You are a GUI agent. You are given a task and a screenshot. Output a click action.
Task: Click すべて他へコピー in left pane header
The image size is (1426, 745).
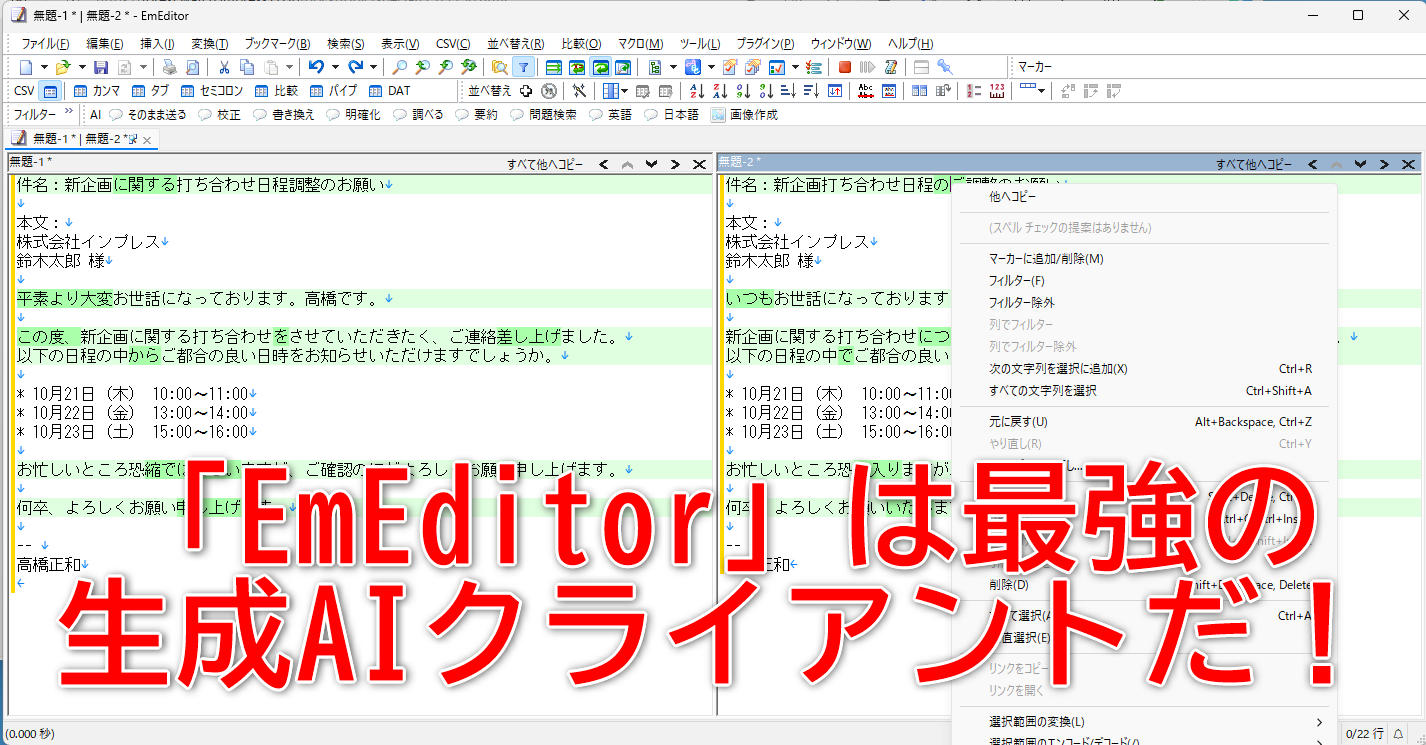(546, 163)
